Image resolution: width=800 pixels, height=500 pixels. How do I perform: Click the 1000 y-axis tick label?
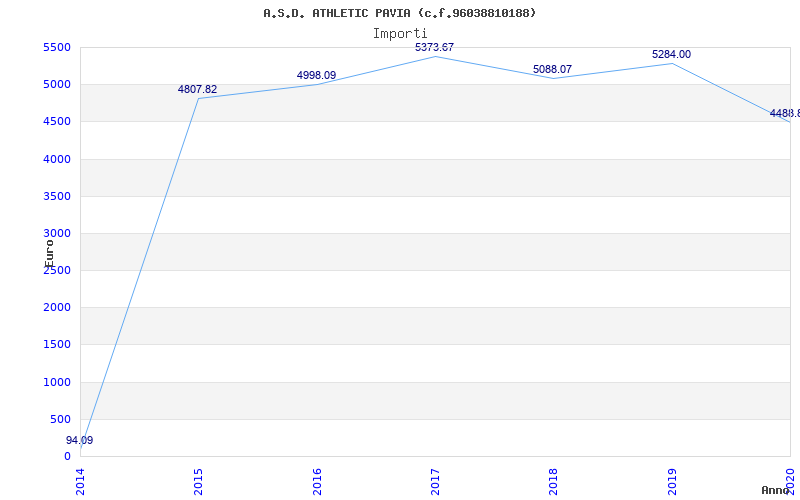(x=57, y=383)
